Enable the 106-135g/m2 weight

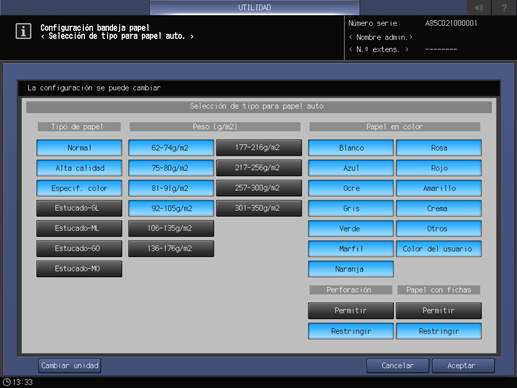click(x=171, y=228)
